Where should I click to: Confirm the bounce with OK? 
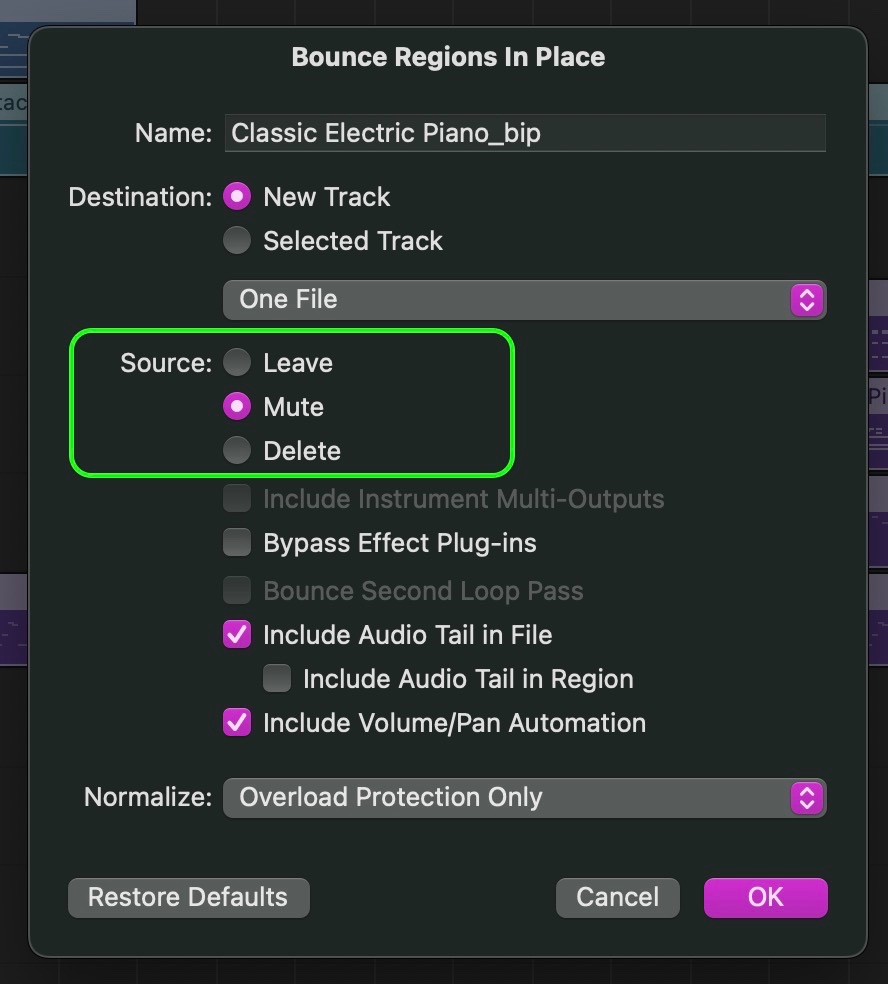point(765,897)
